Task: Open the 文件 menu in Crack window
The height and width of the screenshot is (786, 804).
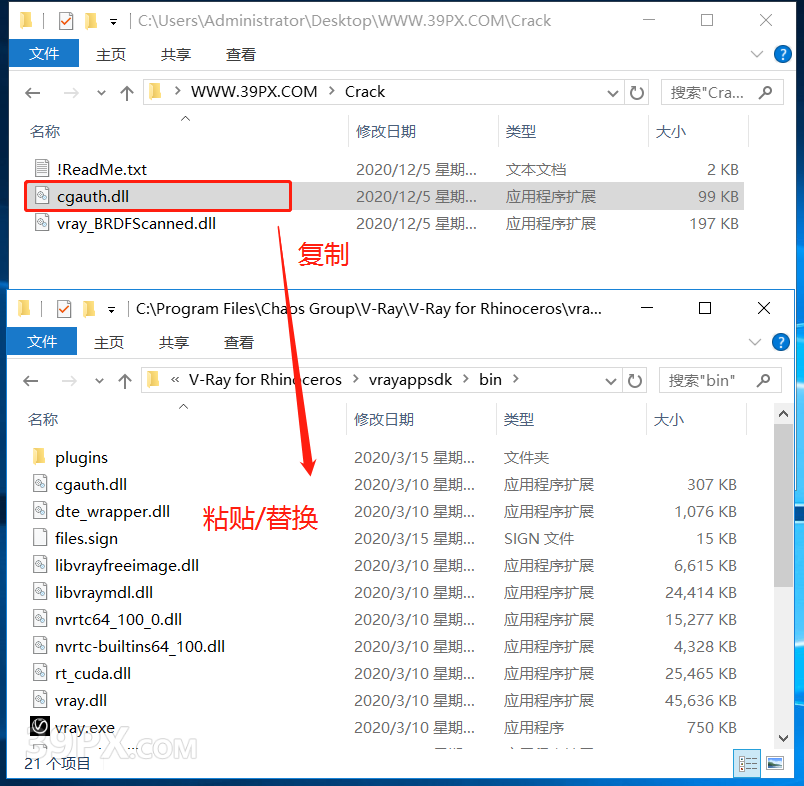Action: (44, 54)
